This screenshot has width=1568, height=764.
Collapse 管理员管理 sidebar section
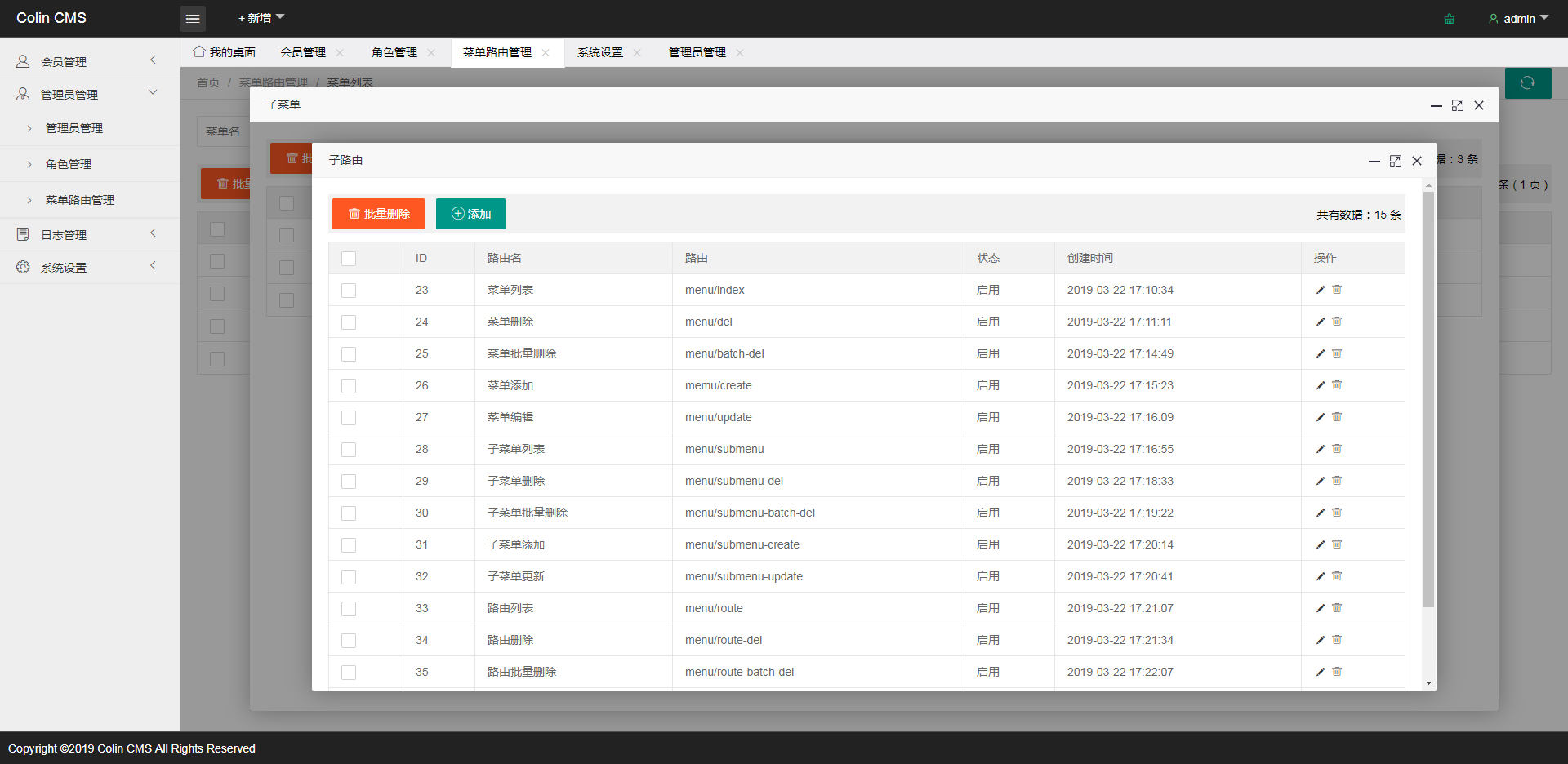click(90, 94)
